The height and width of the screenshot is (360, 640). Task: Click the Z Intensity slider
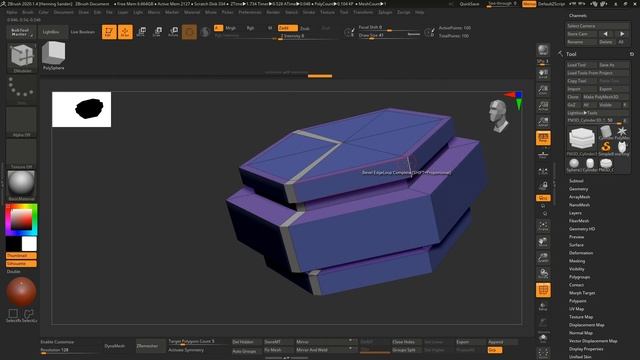pyautogui.click(x=309, y=36)
